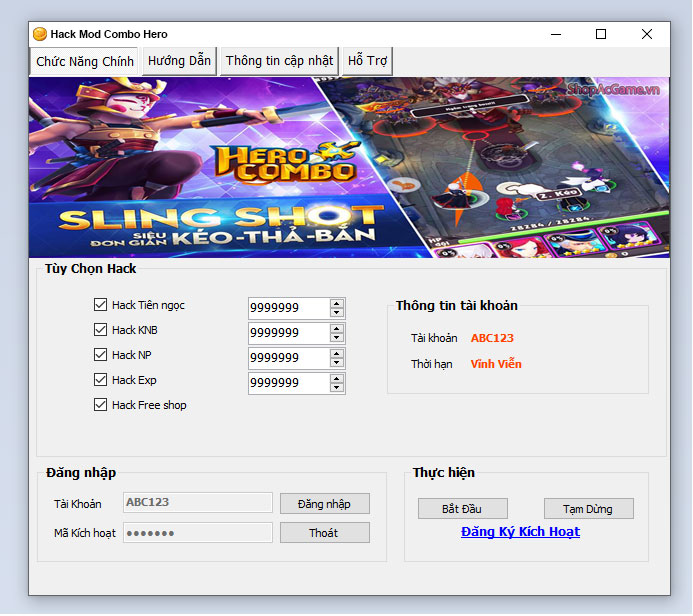Uncheck the Hack Tiên ngọc checkbox
The width and height of the screenshot is (693, 616).
click(100, 304)
